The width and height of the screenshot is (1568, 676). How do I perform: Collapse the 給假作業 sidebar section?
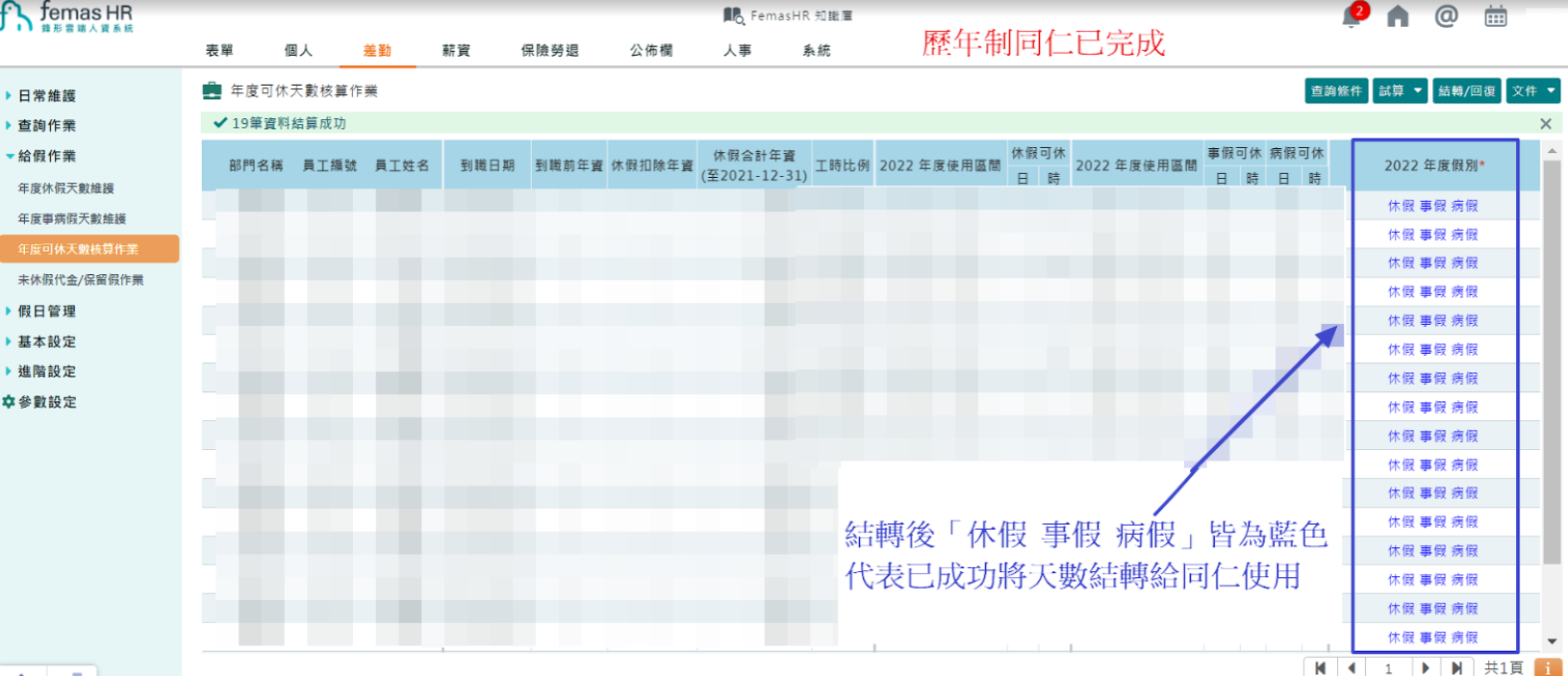46,156
